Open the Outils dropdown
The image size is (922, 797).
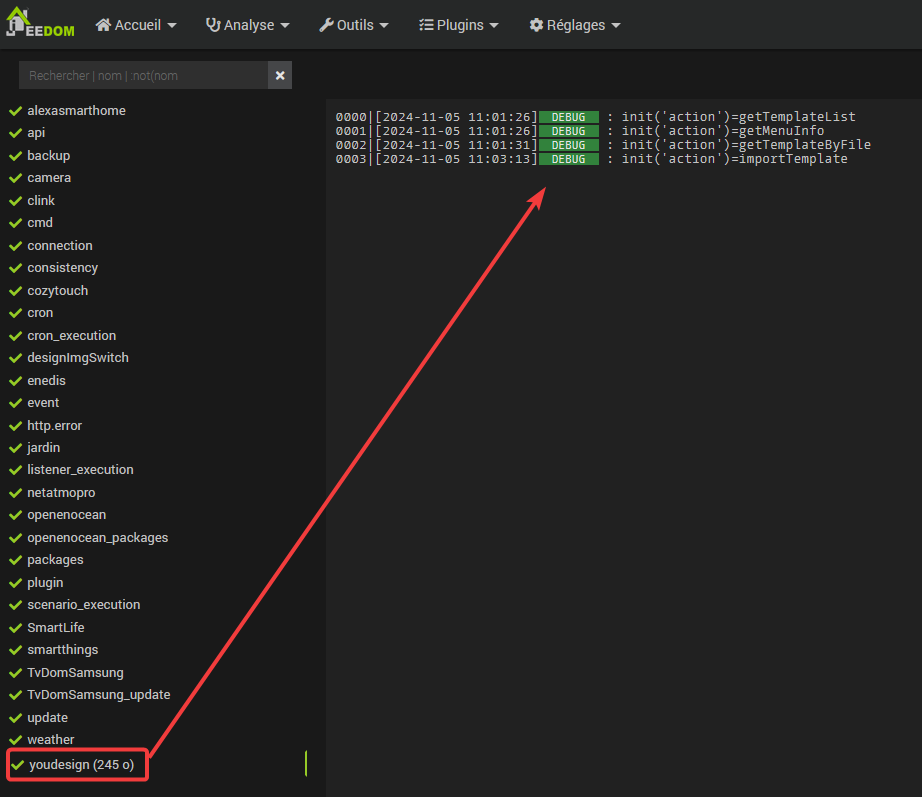[x=354, y=25]
